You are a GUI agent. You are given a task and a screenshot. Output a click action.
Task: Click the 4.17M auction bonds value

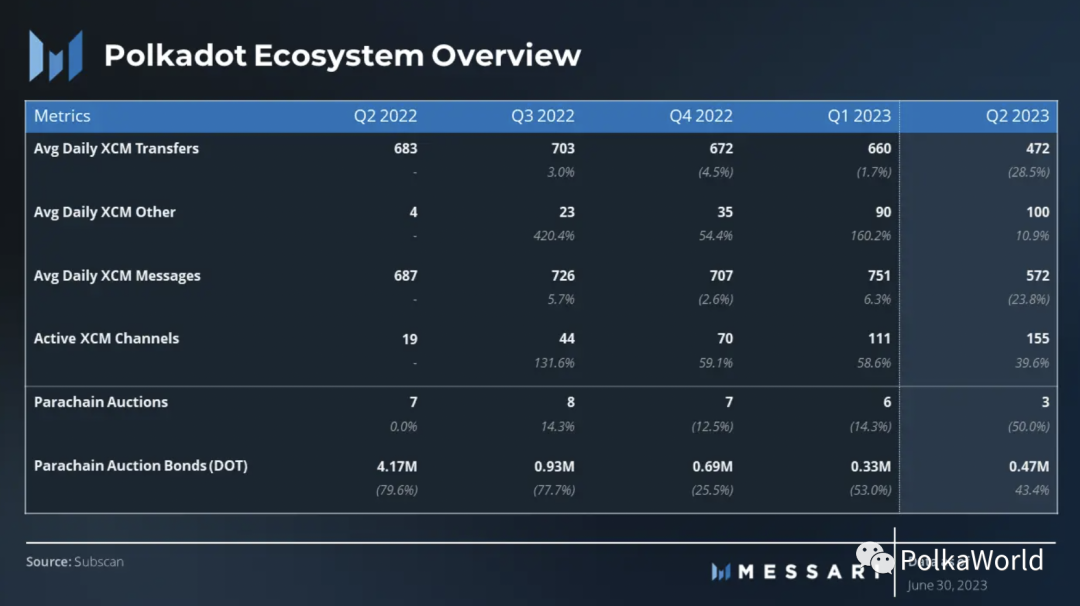397,466
